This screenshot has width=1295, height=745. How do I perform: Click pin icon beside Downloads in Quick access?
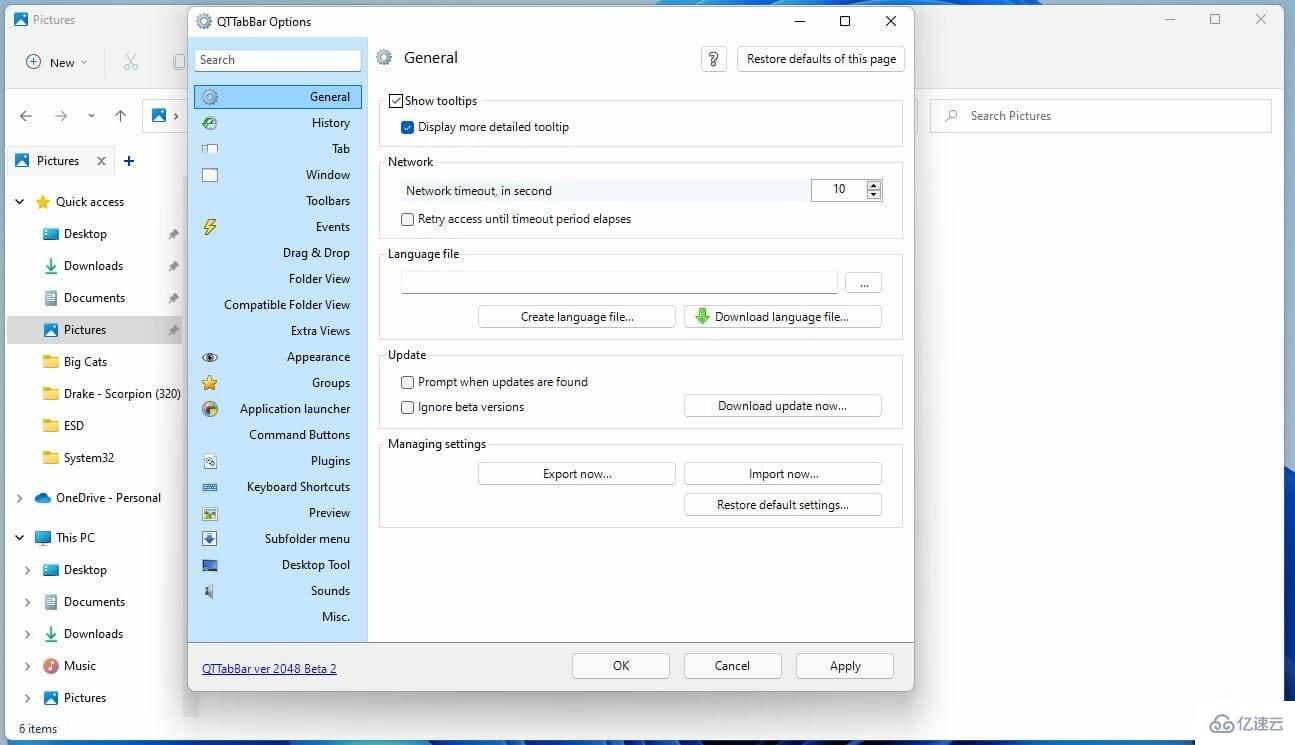coord(173,267)
